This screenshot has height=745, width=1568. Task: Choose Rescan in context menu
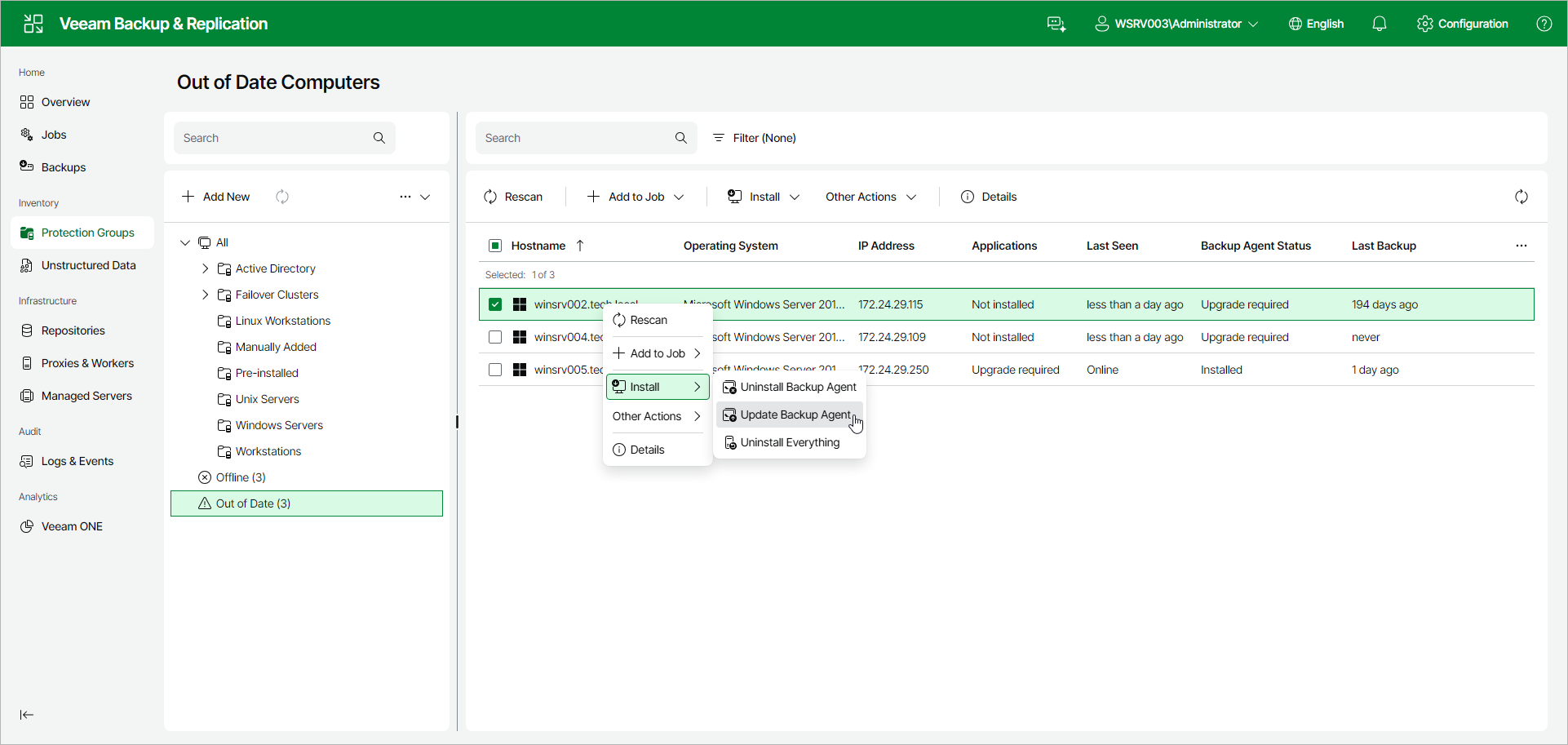(x=657, y=320)
